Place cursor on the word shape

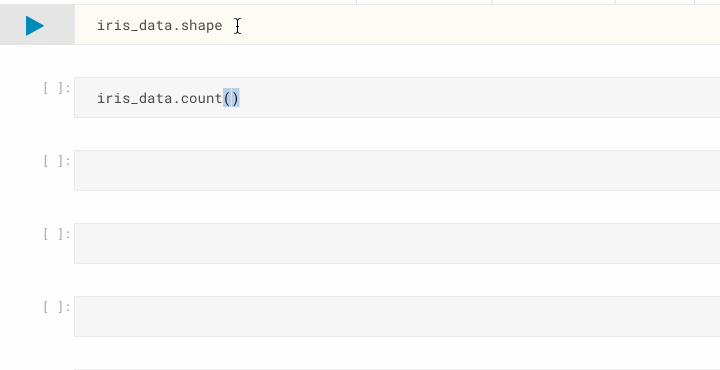coord(202,26)
